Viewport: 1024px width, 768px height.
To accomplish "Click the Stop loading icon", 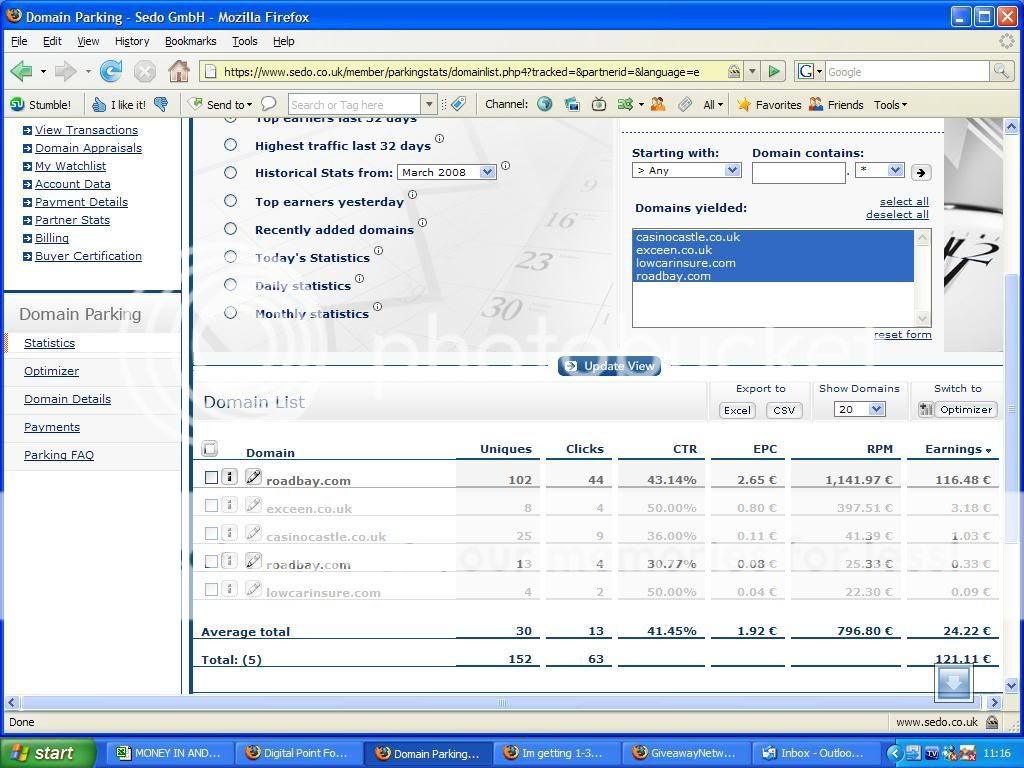I will pyautogui.click(x=145, y=71).
